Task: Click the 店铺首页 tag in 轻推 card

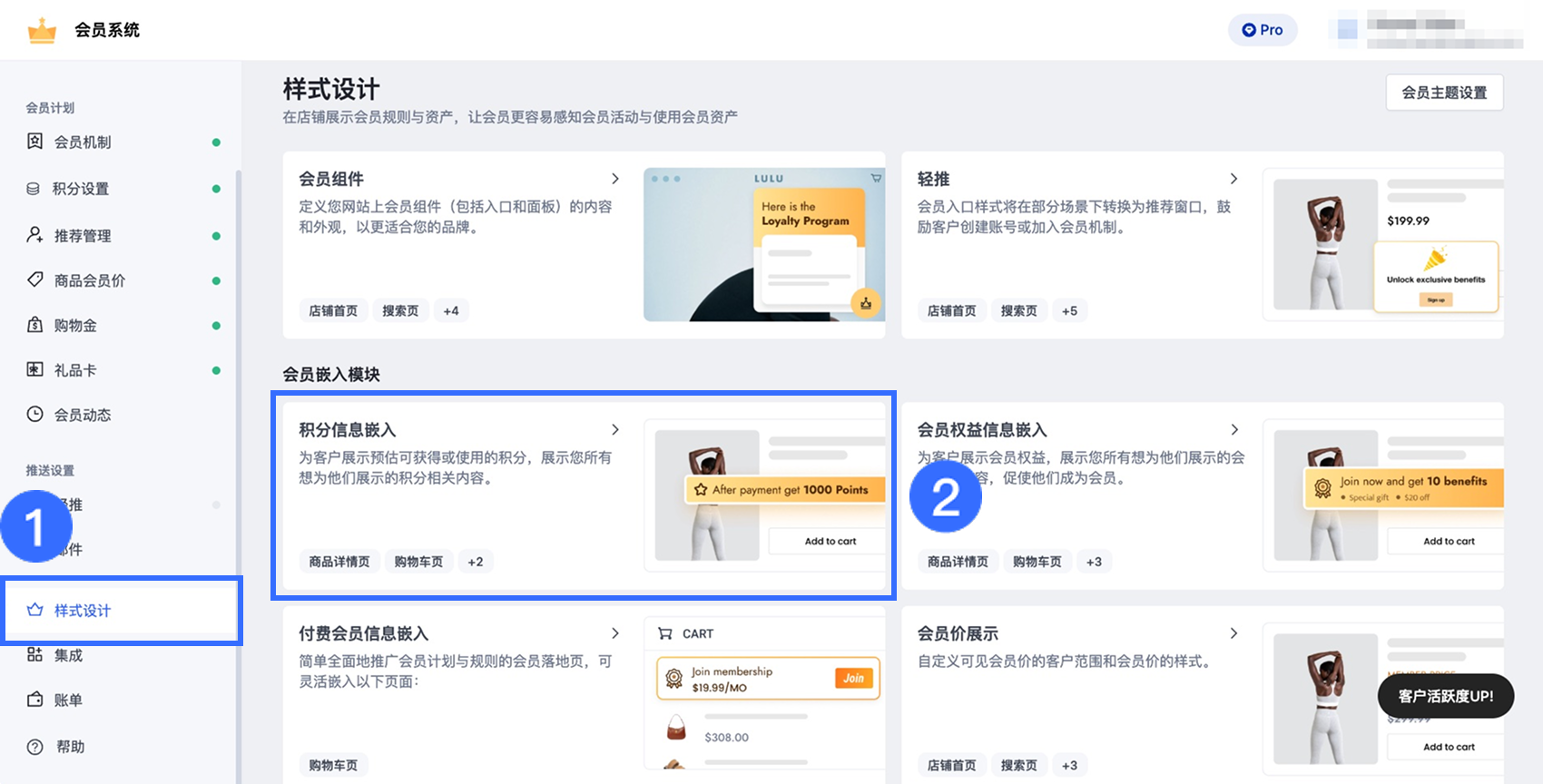Action: coord(952,310)
